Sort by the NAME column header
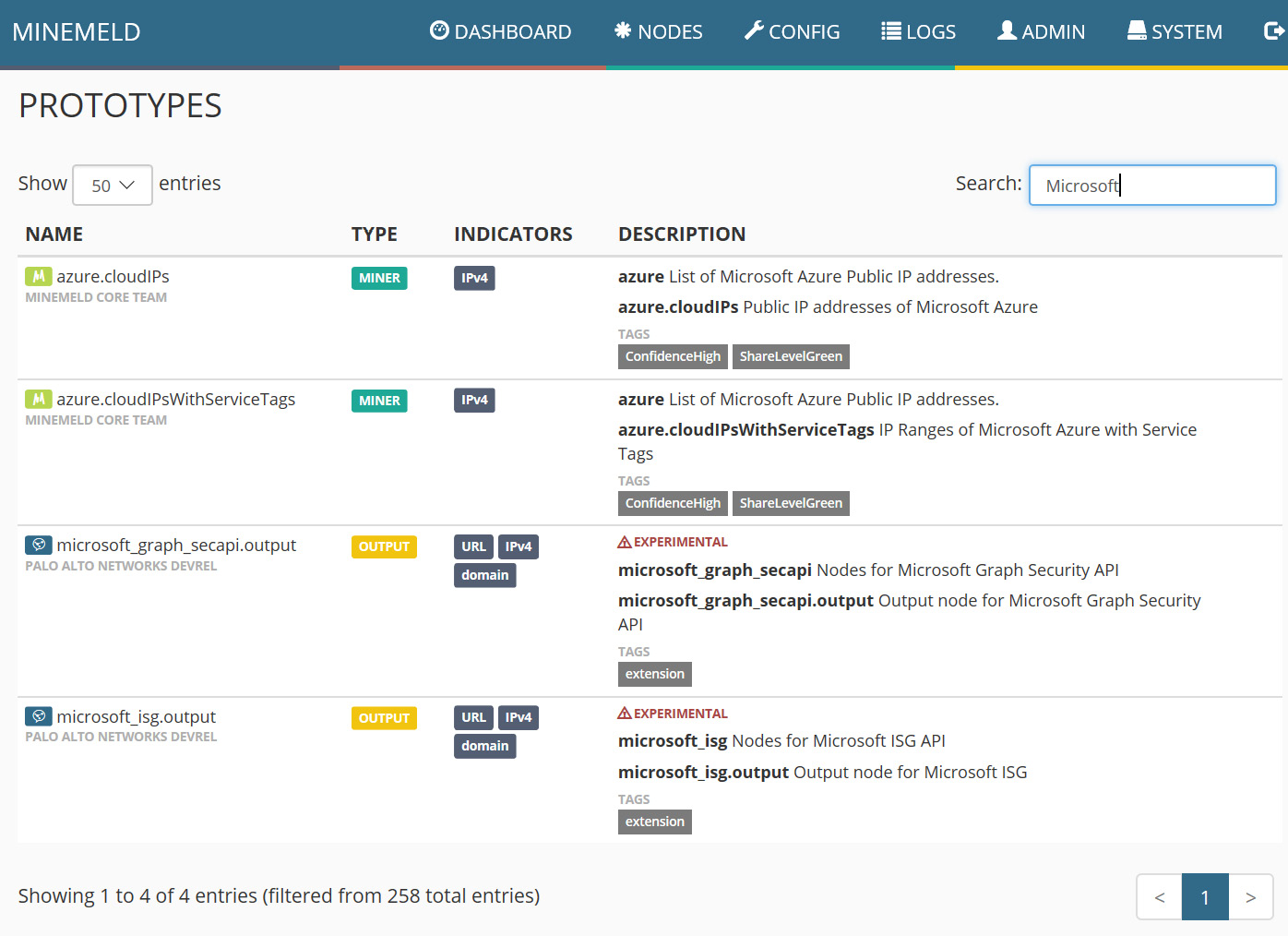The height and width of the screenshot is (936, 1288). (x=54, y=234)
